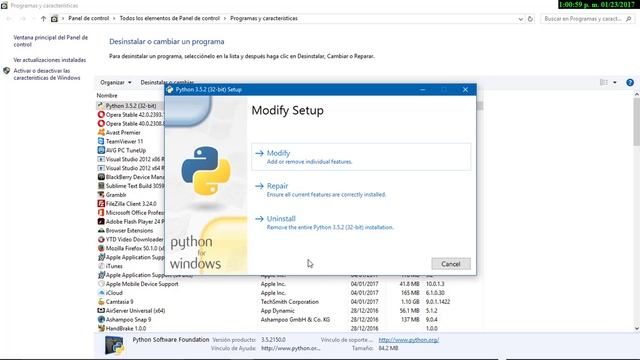Open http://www.python.org/ support link
This screenshot has width=640, height=360.
[409, 340]
